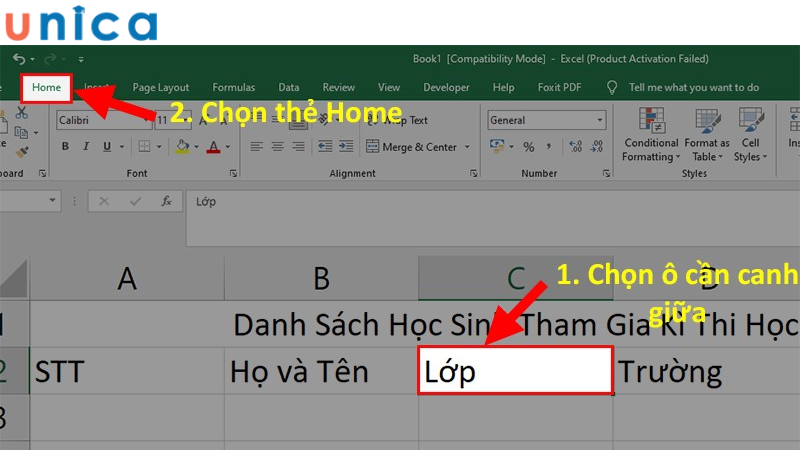Viewport: 800px width, 450px height.
Task: Open the Data ribbon tab
Action: (289, 88)
